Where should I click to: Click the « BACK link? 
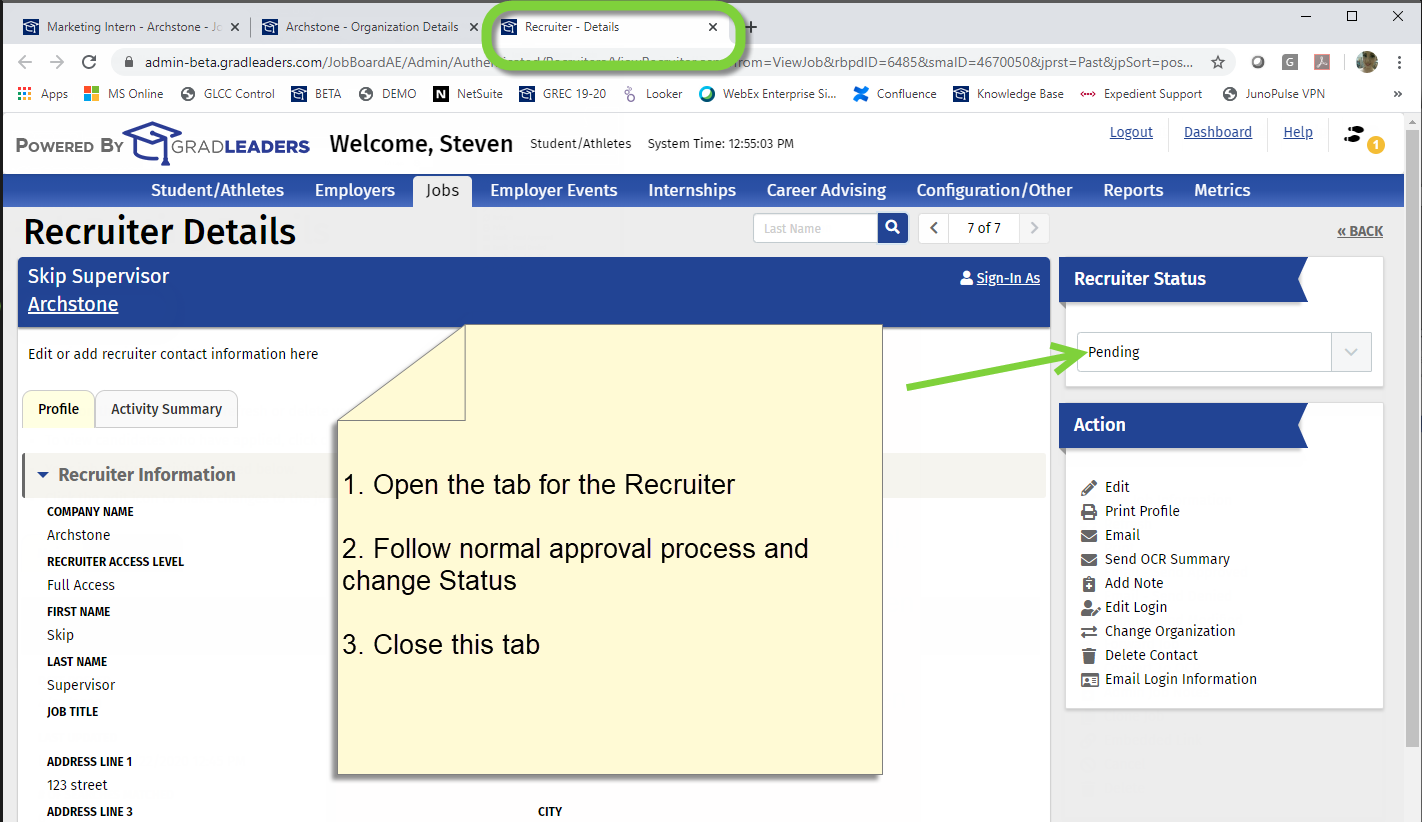pos(1360,231)
